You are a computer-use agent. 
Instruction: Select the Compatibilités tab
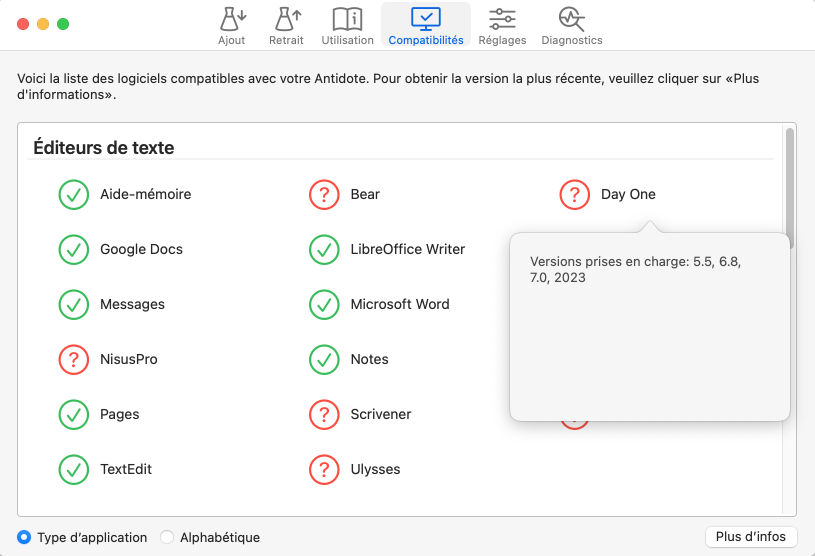426,25
